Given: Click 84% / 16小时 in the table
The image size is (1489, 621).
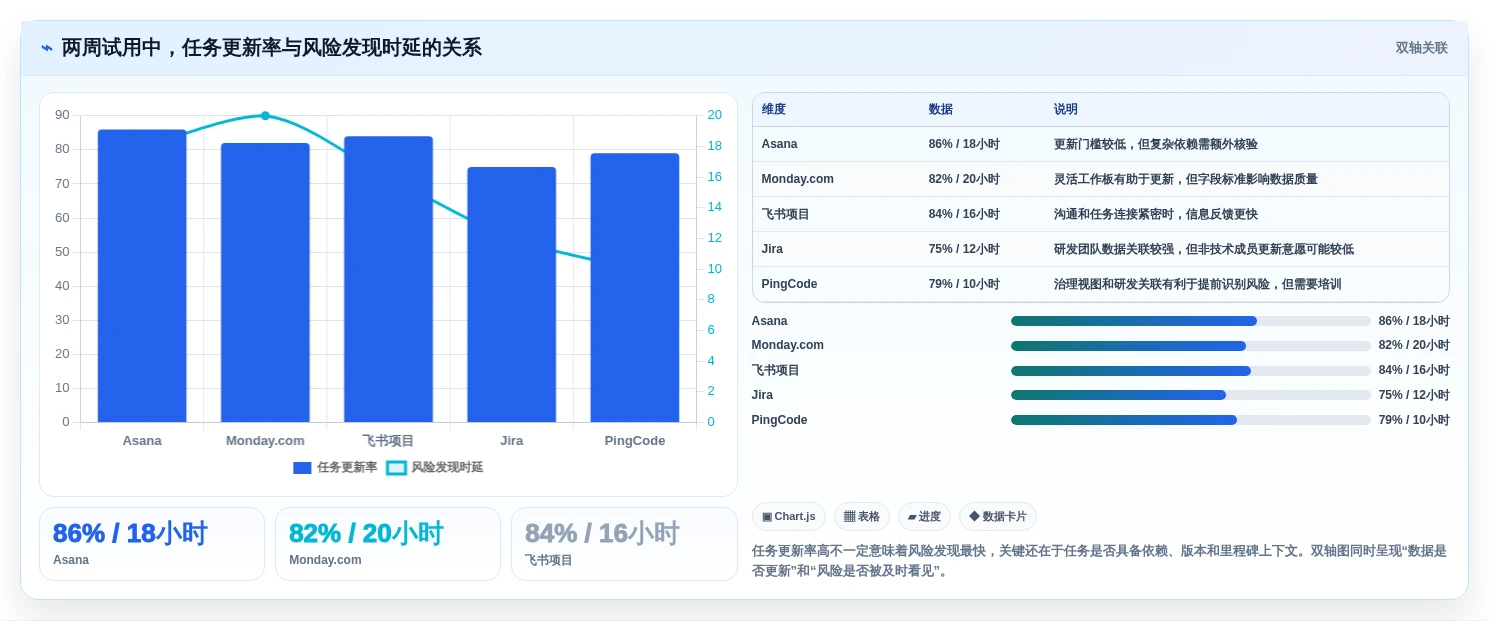Looking at the screenshot, I should (x=964, y=214).
